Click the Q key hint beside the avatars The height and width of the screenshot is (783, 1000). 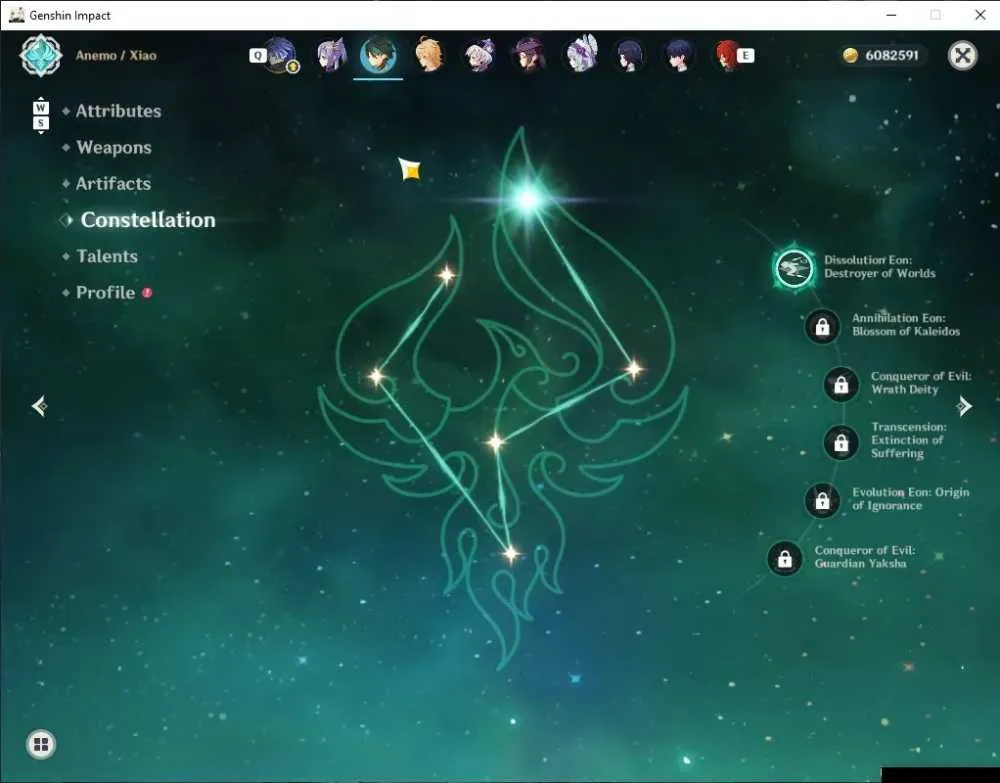pyautogui.click(x=257, y=55)
